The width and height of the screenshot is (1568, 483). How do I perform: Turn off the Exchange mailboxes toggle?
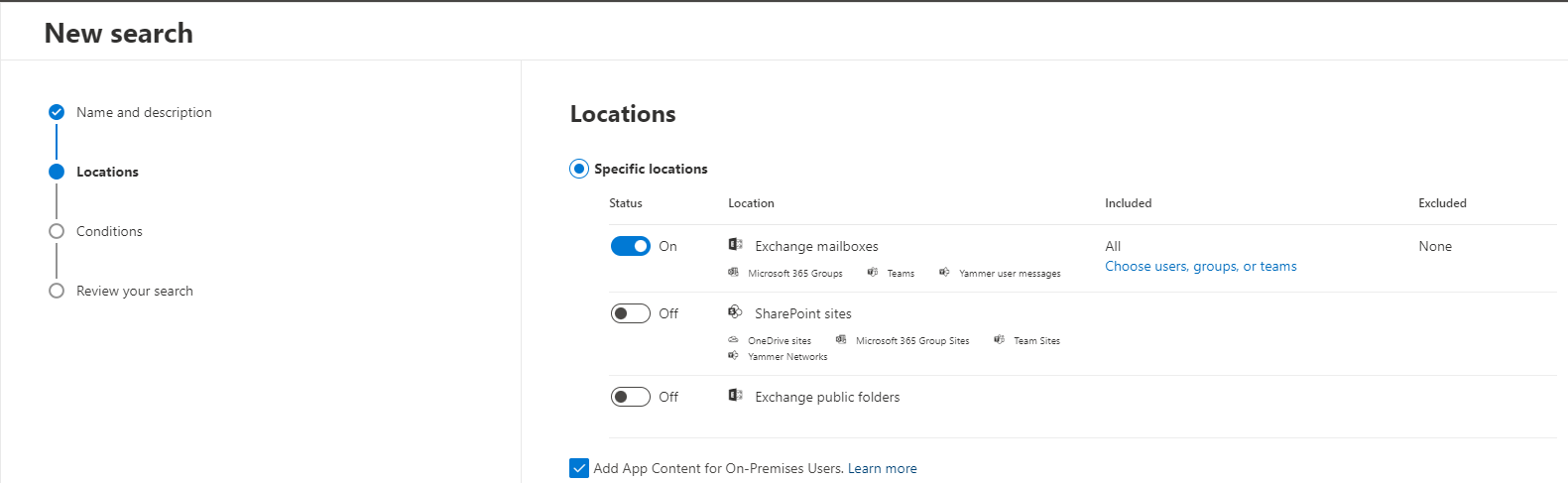[630, 246]
